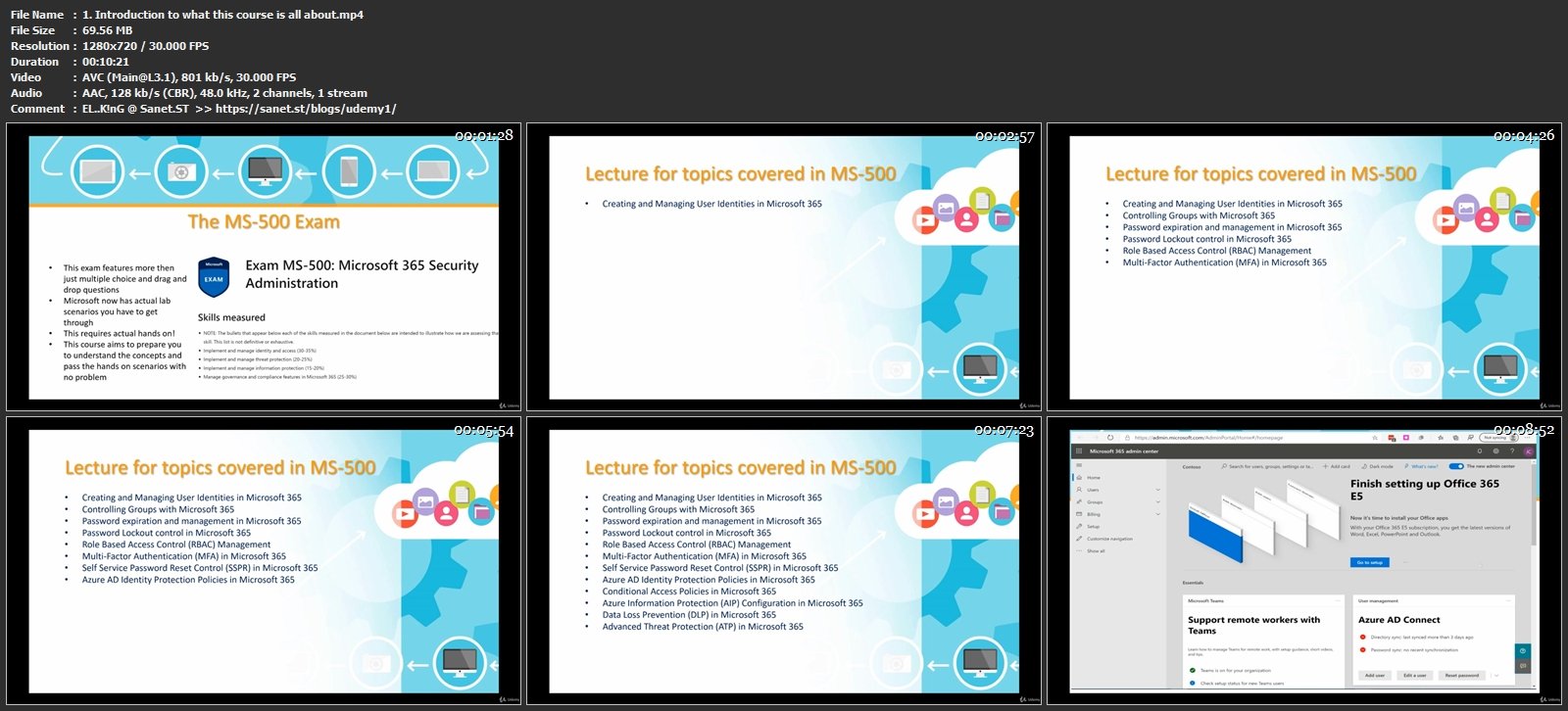Click 'Exam MS-500: Microsoft 365 Security Administration' heading
This screenshot has height=711, width=1568.
pyautogui.click(x=362, y=274)
